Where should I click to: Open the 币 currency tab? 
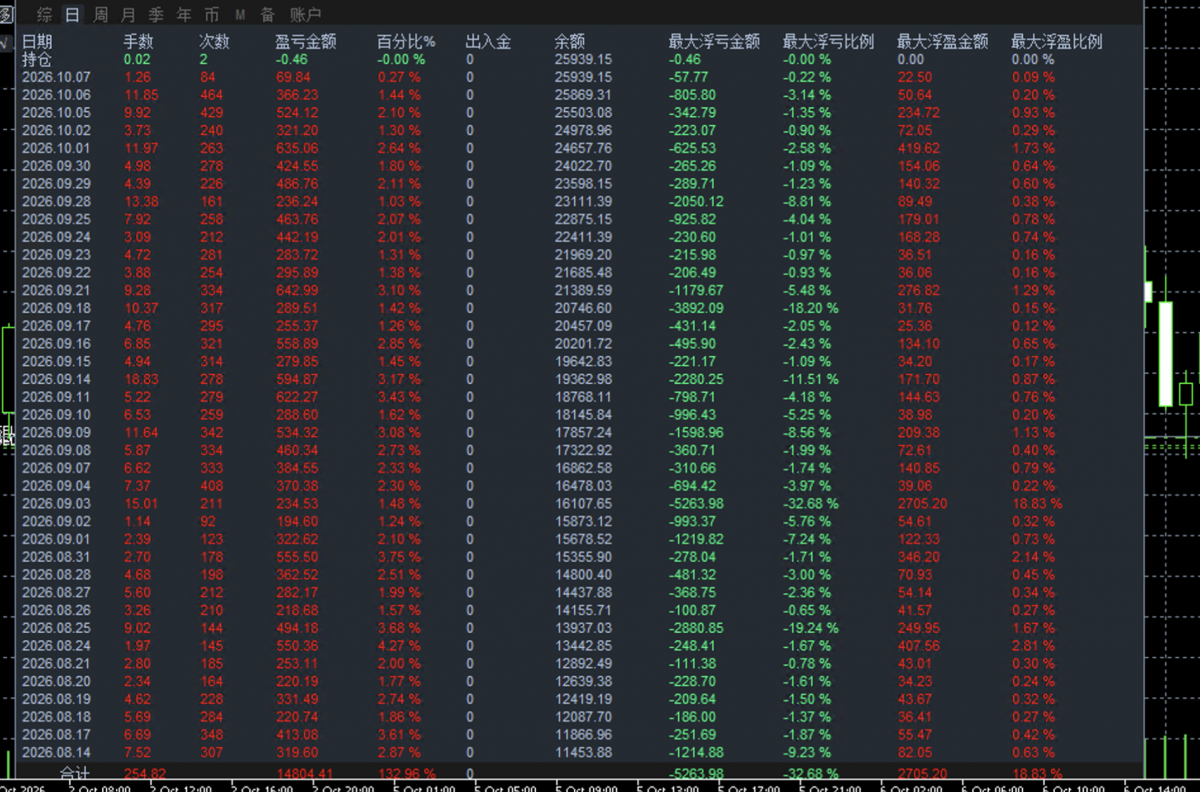[x=212, y=15]
